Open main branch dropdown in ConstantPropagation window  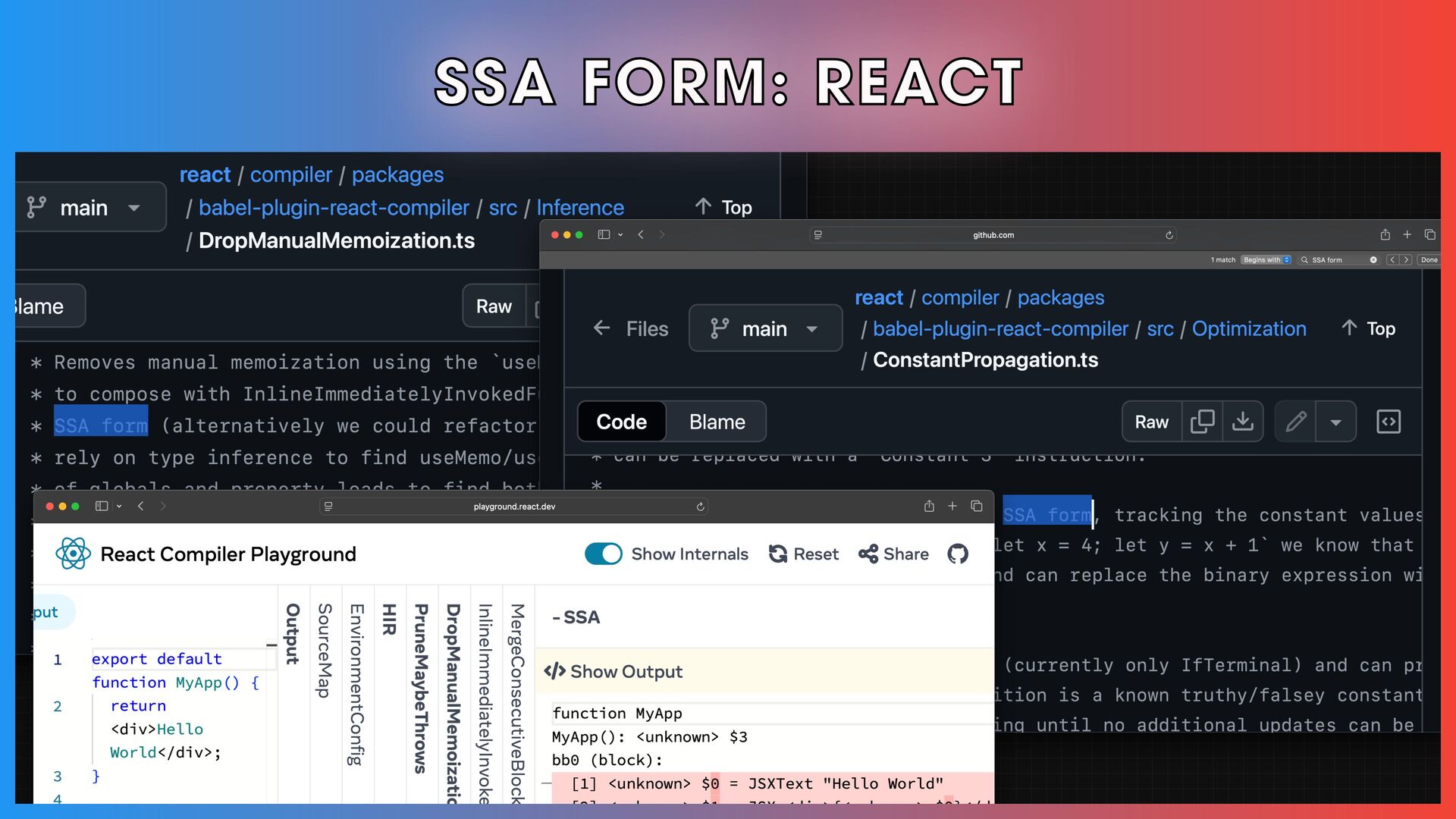764,328
